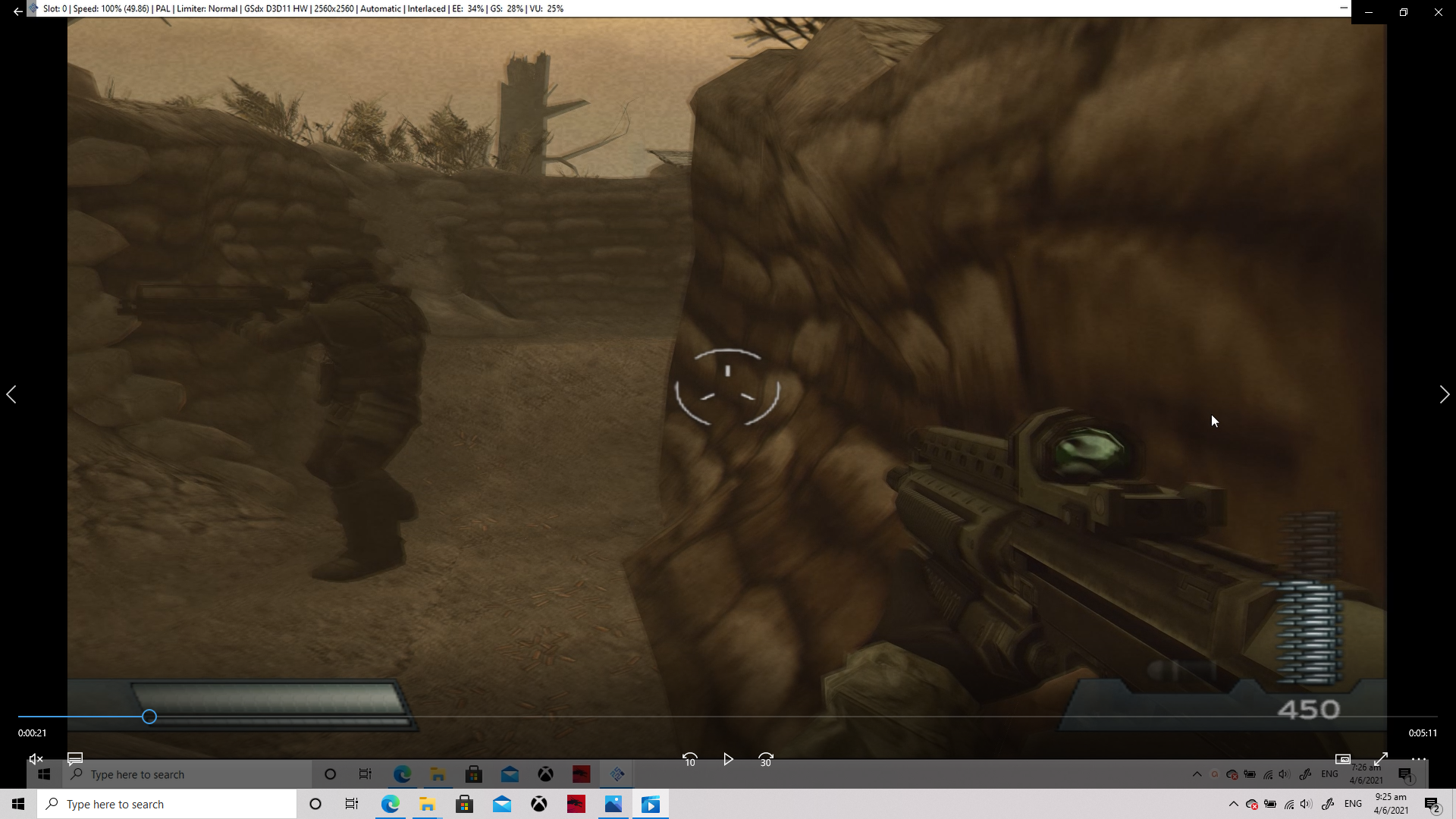Open Microsoft Store from the taskbar
The height and width of the screenshot is (819, 1456).
click(x=464, y=804)
